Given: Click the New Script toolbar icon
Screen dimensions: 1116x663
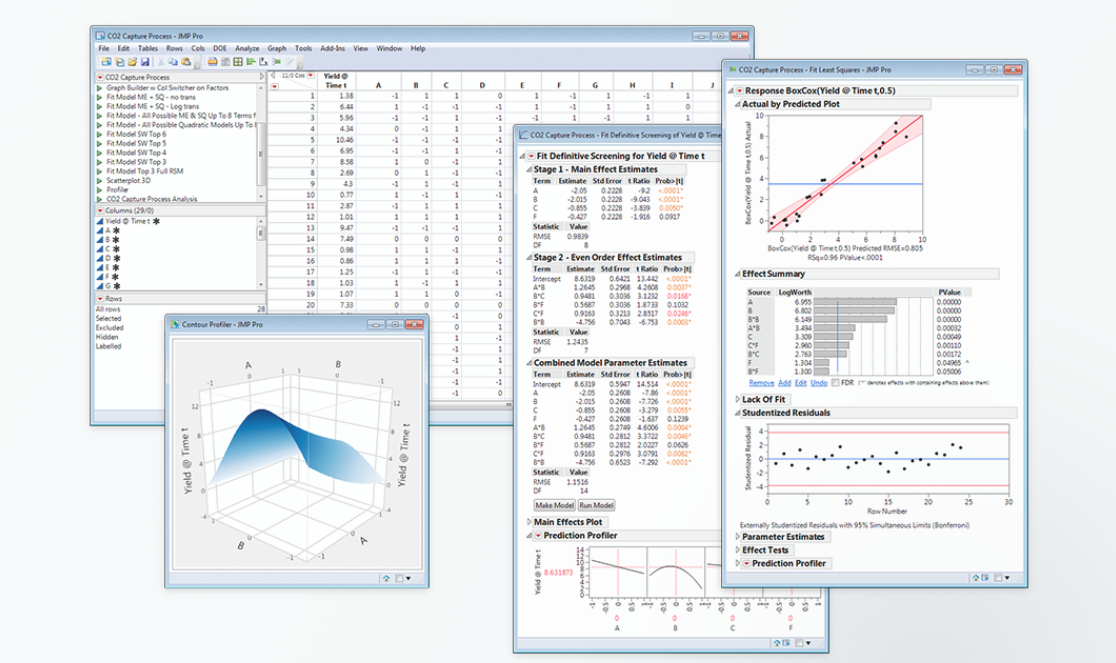Looking at the screenshot, I should click(x=120, y=62).
